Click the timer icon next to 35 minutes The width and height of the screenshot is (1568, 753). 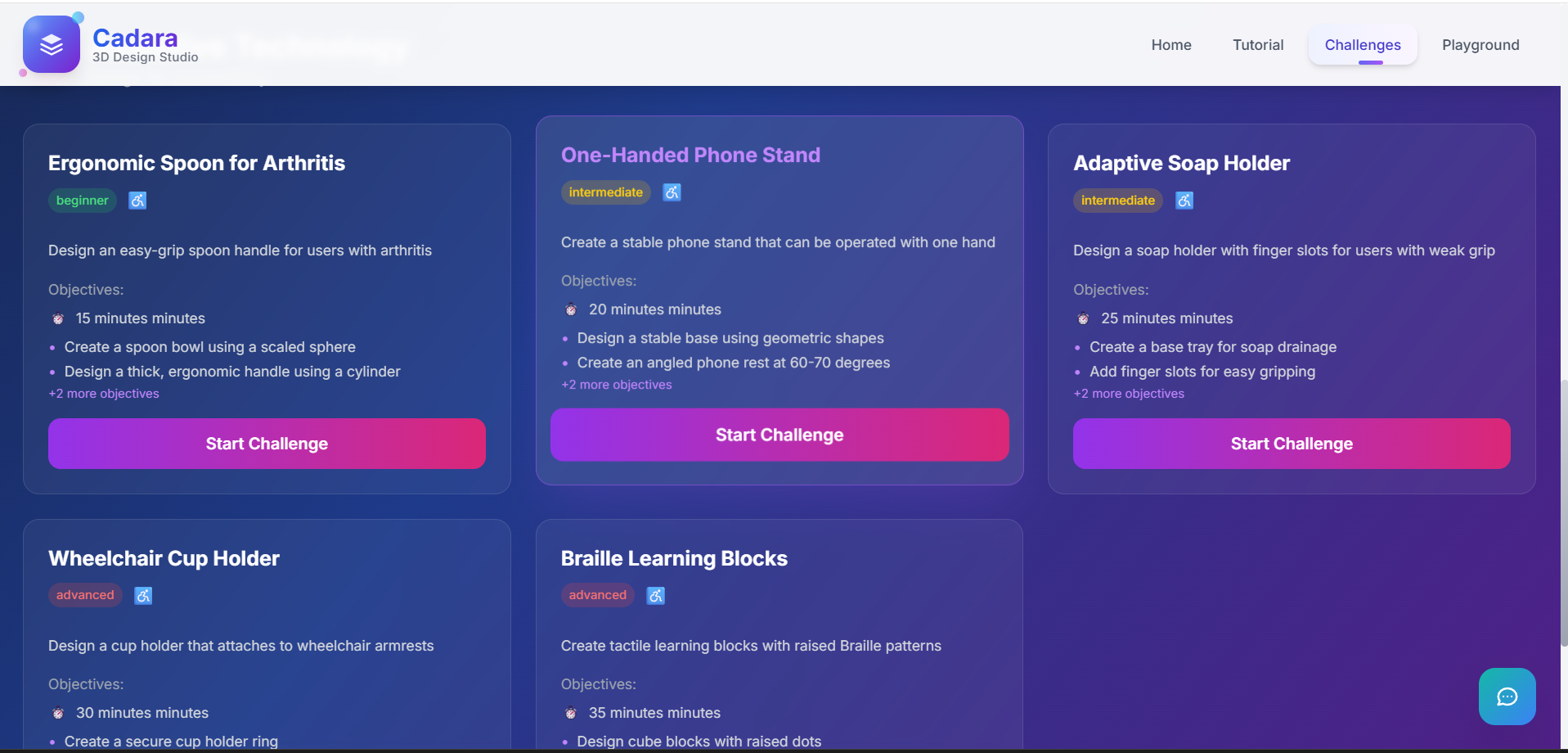click(570, 713)
